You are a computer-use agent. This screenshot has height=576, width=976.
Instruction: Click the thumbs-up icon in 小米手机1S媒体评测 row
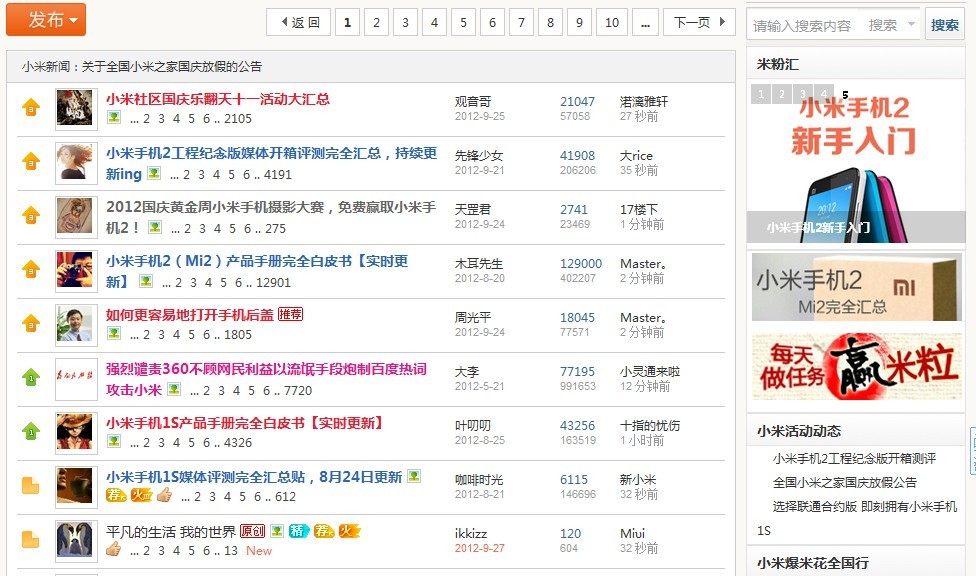click(164, 495)
